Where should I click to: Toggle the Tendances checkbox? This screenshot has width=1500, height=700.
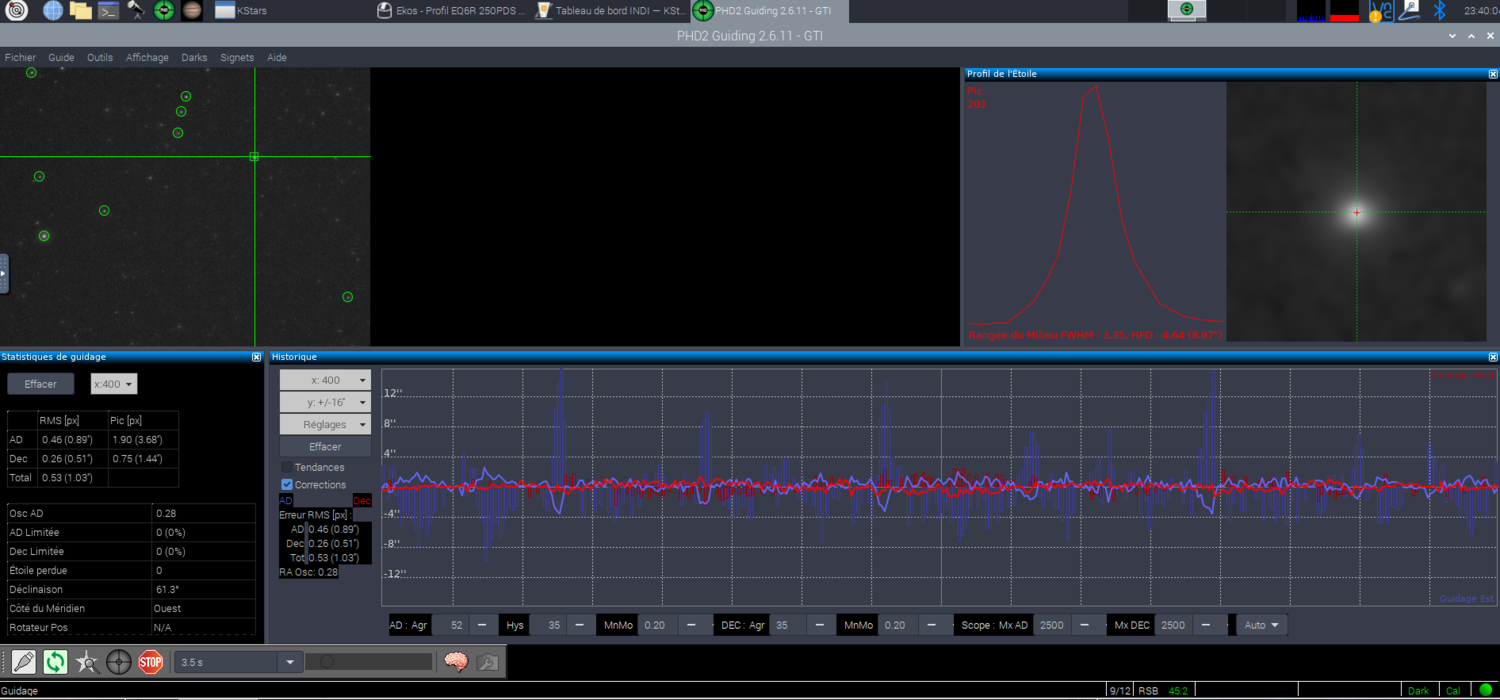coord(287,467)
